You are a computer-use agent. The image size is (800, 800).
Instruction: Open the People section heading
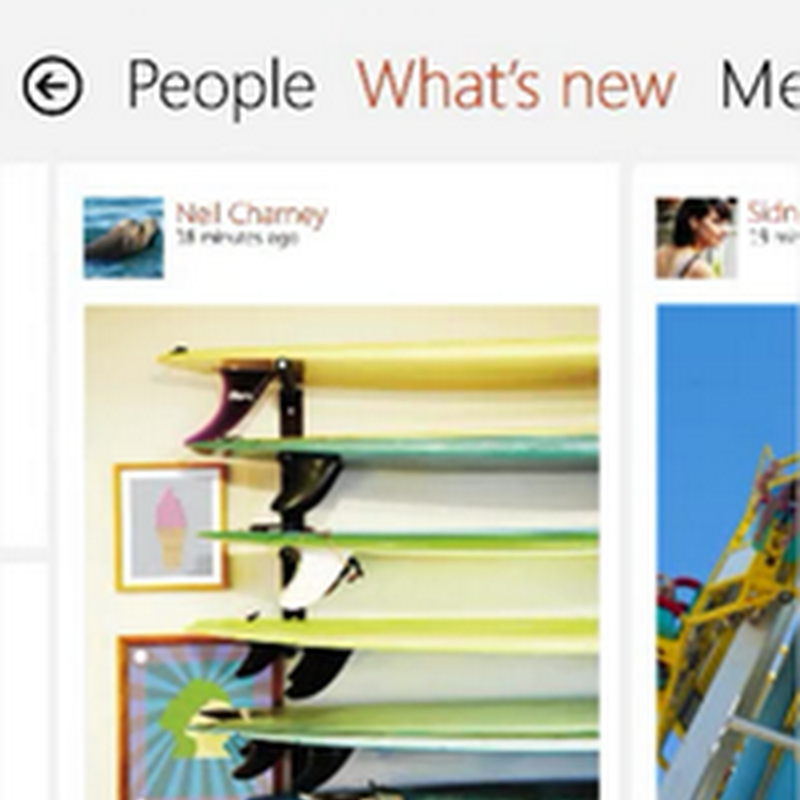pos(221,87)
